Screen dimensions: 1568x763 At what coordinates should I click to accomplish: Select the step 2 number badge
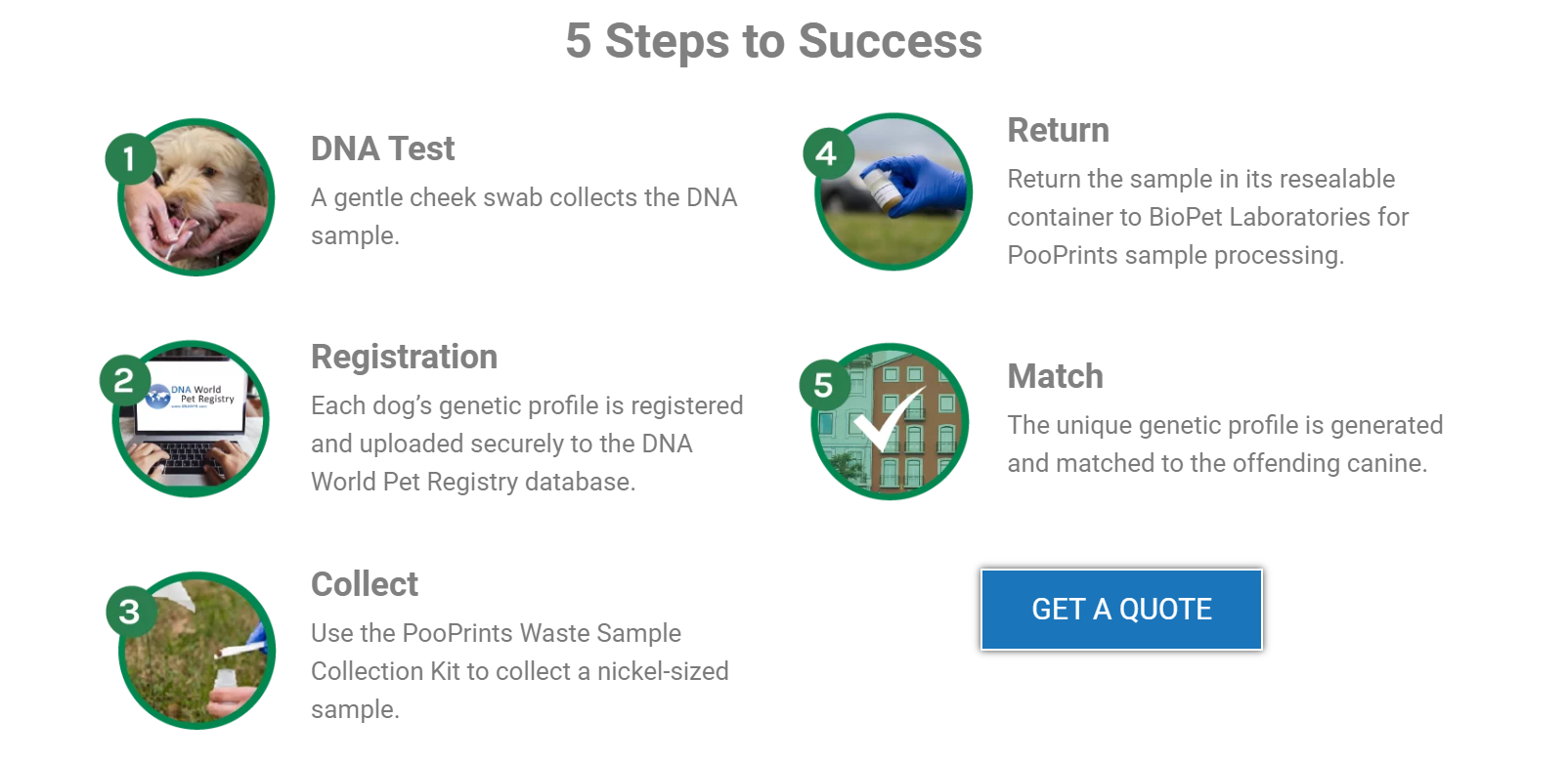point(123,381)
